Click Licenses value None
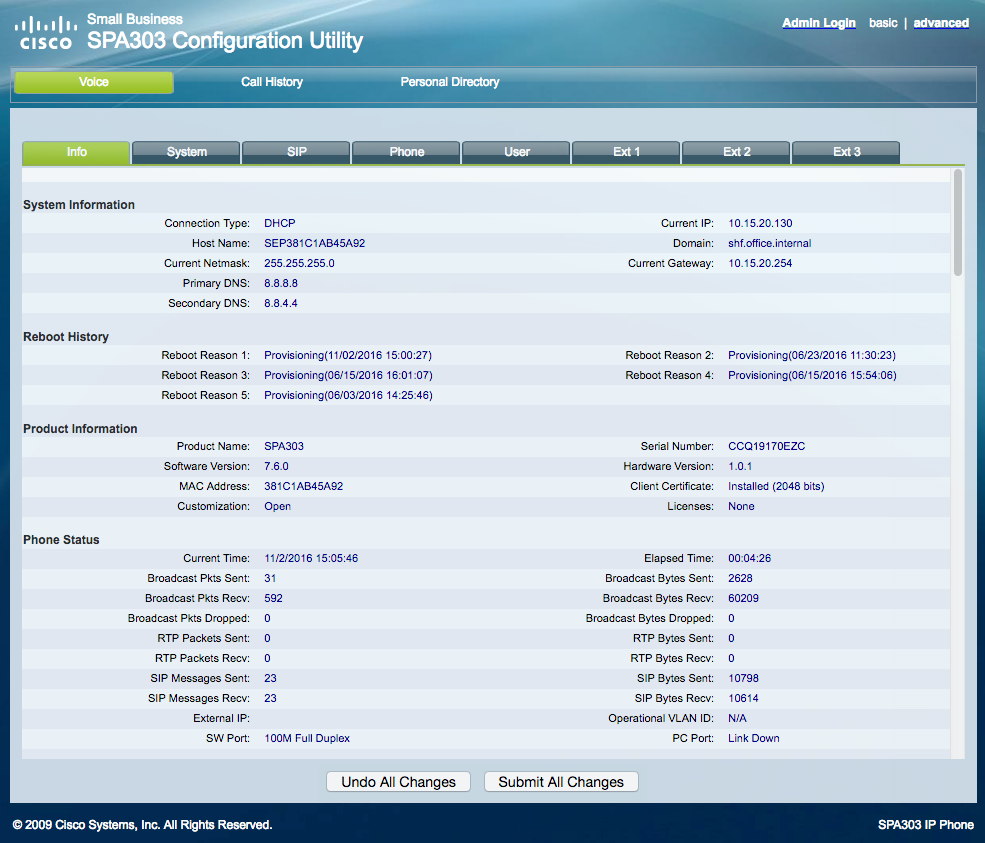This screenshot has width=985, height=843. click(x=741, y=507)
